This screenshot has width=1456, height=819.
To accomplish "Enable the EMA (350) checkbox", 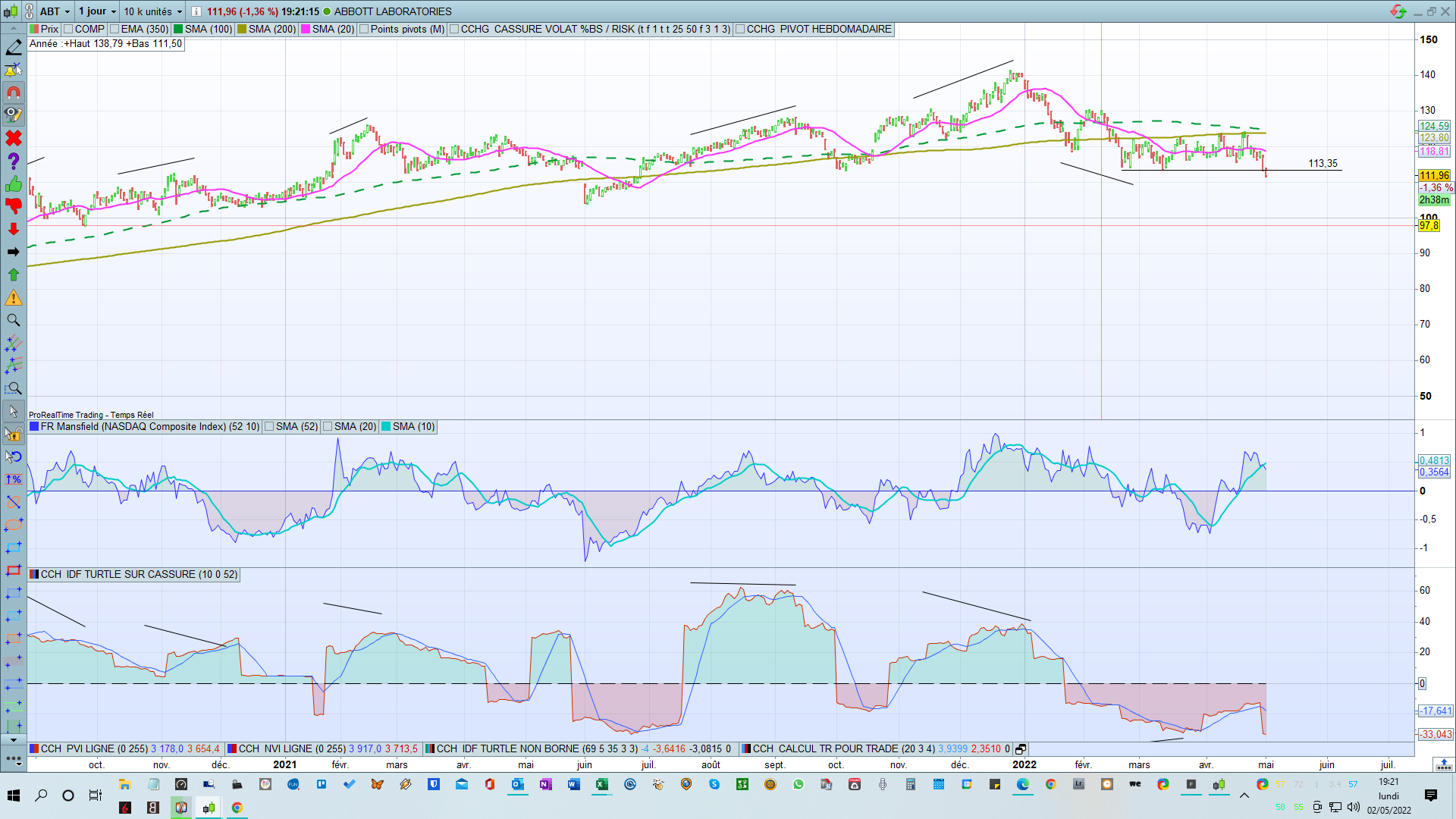I will pyautogui.click(x=115, y=29).
